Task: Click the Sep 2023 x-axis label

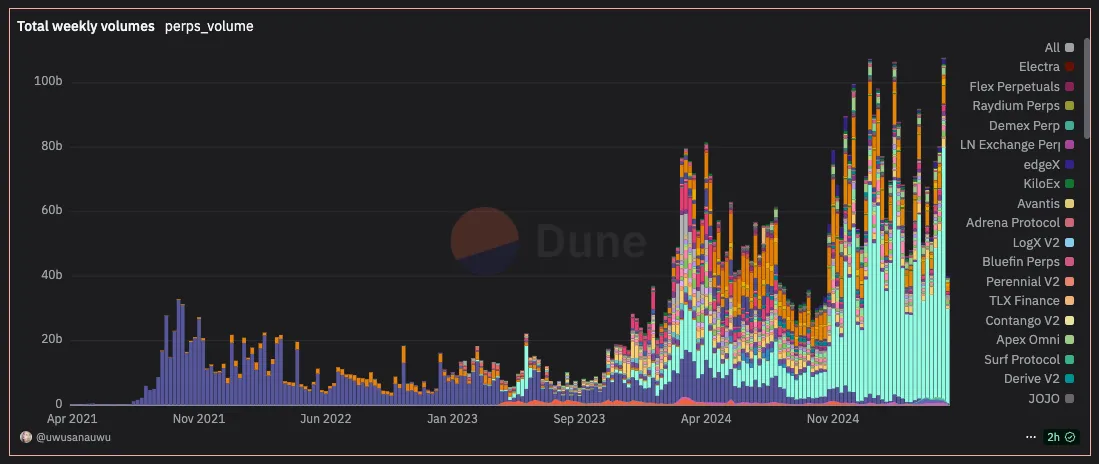Action: coord(579,419)
